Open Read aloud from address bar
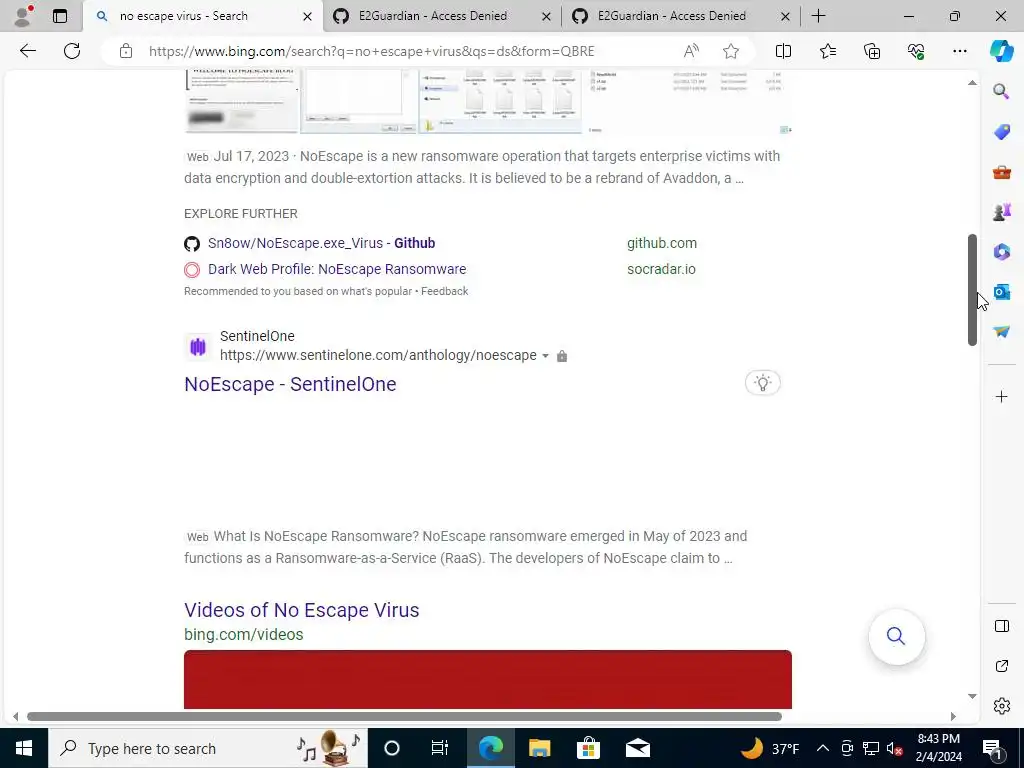The image size is (1024, 768). pos(691,51)
